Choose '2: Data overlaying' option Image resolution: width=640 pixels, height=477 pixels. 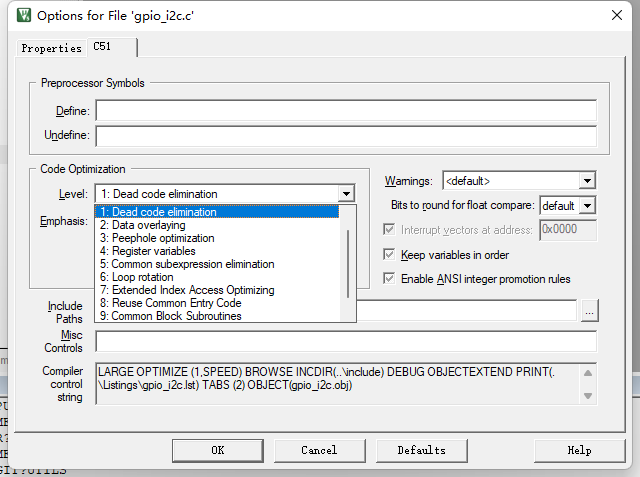(217, 225)
